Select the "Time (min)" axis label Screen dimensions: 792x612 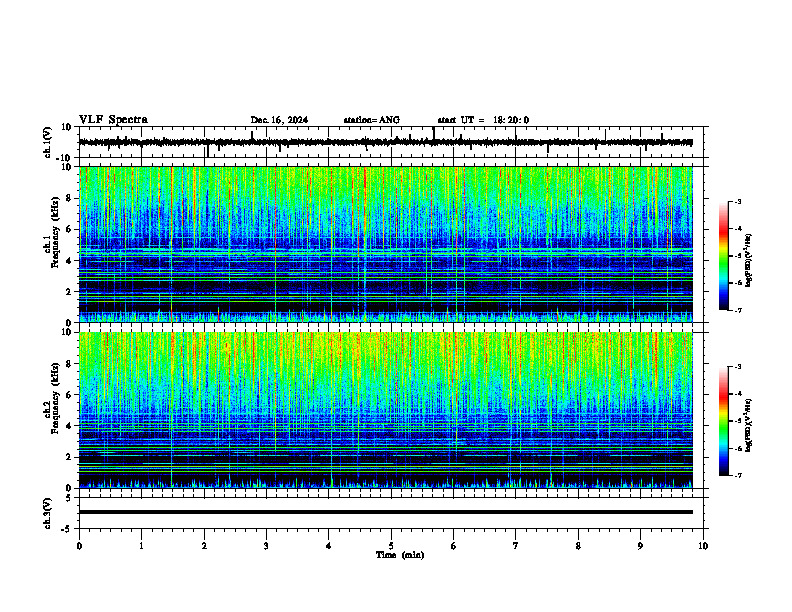[x=400, y=555]
